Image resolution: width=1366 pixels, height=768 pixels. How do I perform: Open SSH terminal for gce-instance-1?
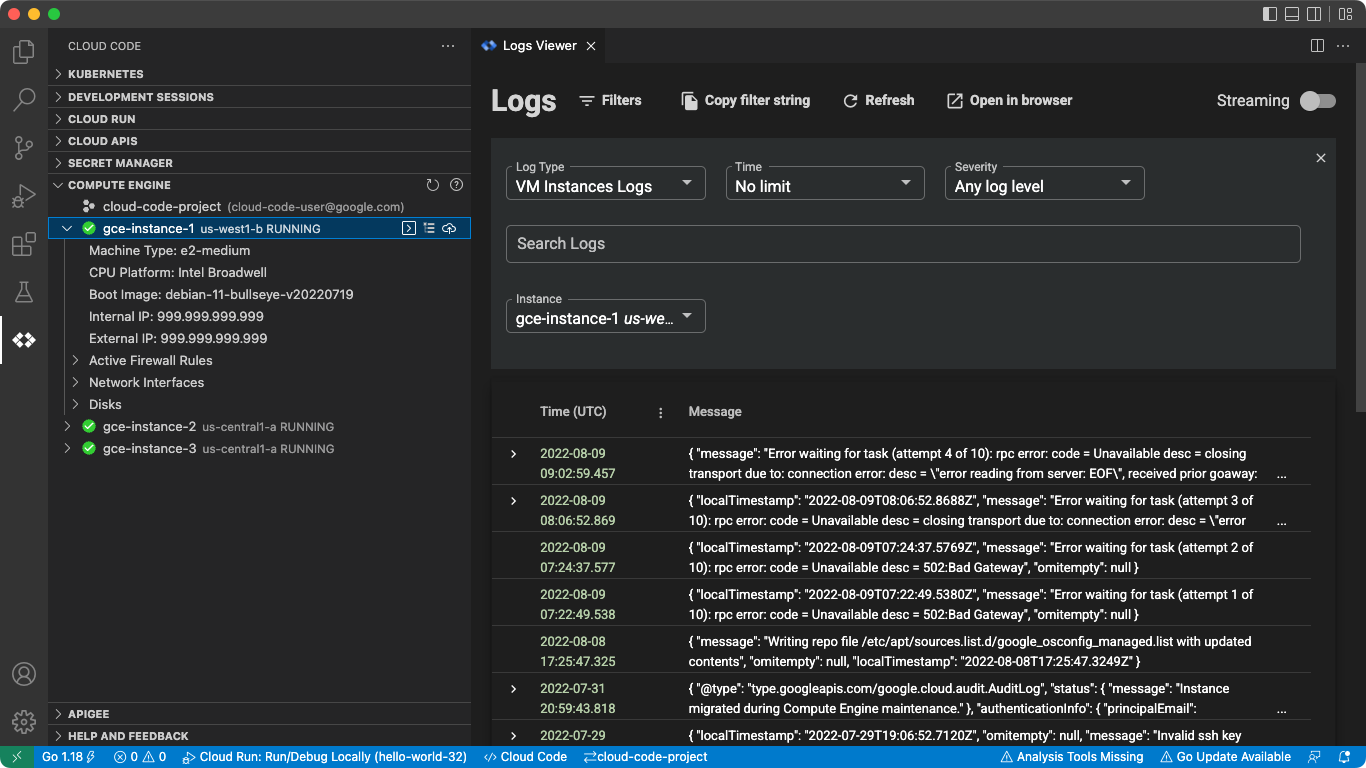tap(409, 229)
